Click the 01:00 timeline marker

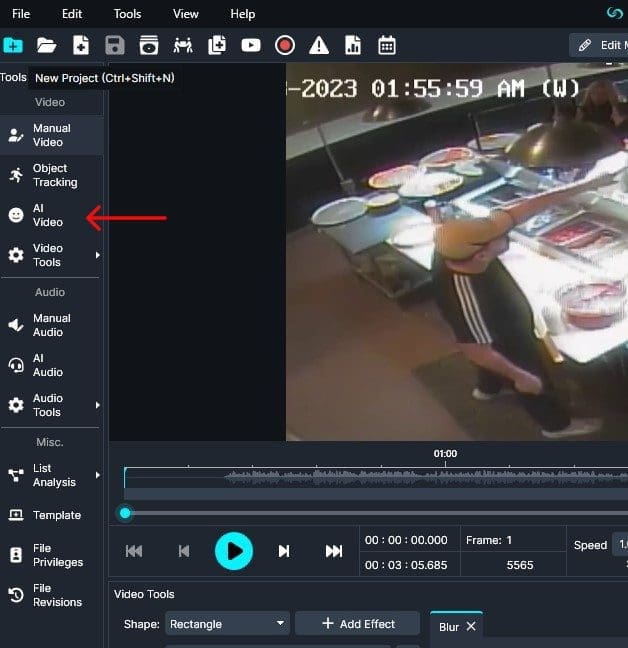tap(445, 454)
